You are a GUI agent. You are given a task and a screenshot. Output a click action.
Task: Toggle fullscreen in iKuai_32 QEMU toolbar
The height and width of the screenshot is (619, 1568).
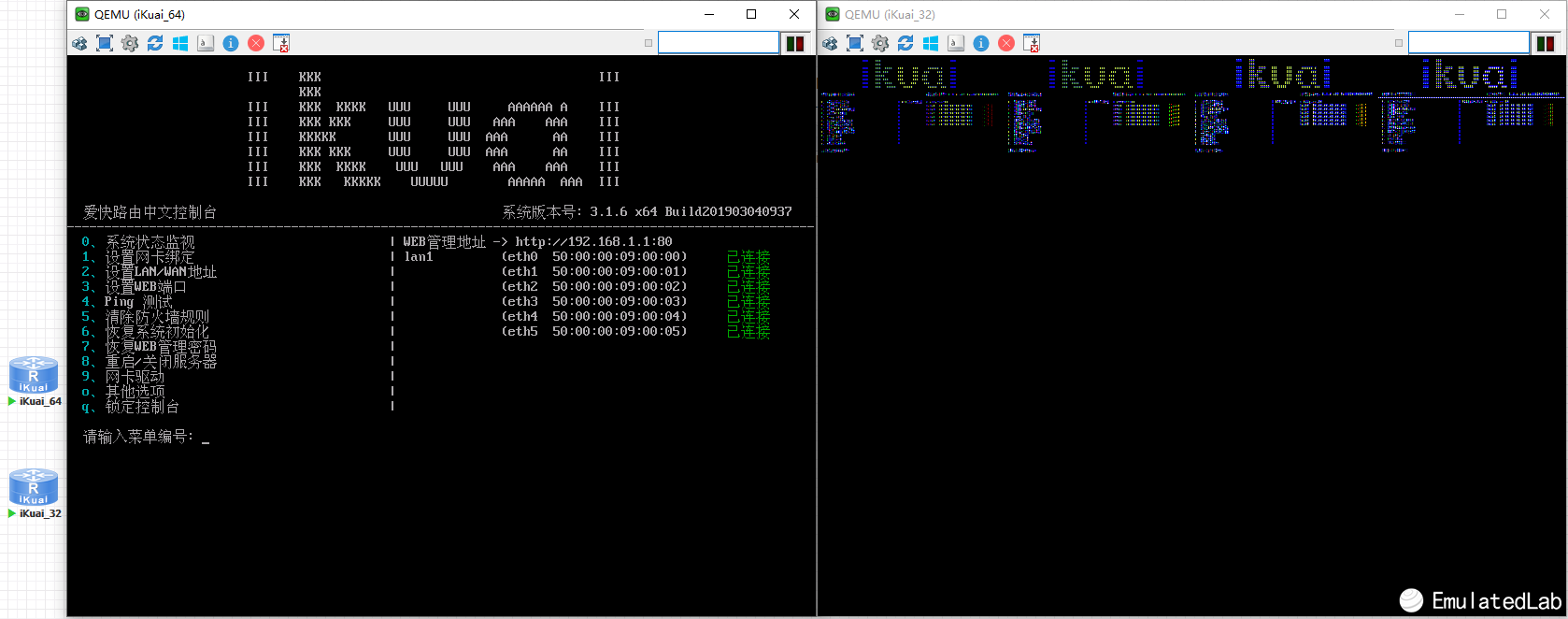pyautogui.click(x=855, y=43)
